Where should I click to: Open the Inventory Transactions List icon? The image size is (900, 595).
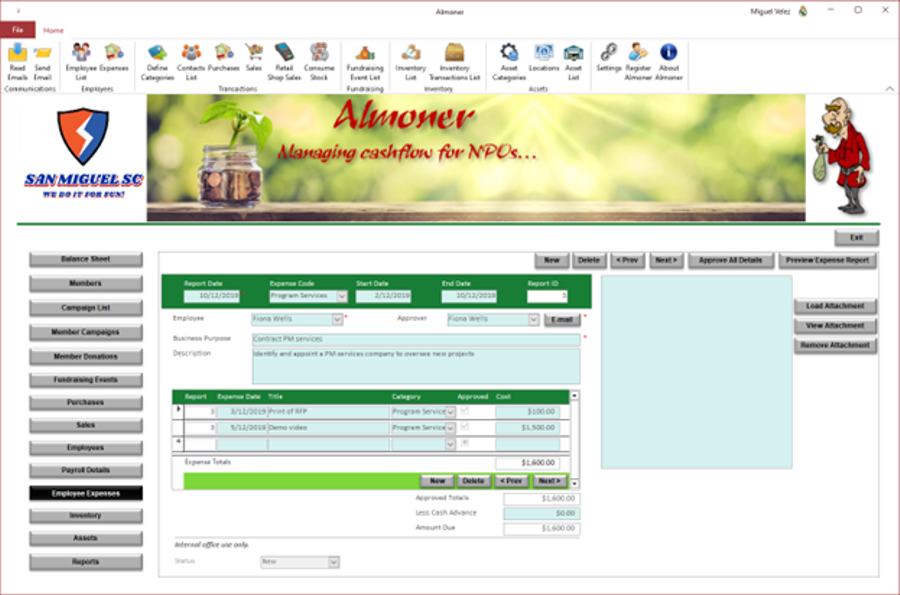click(454, 62)
